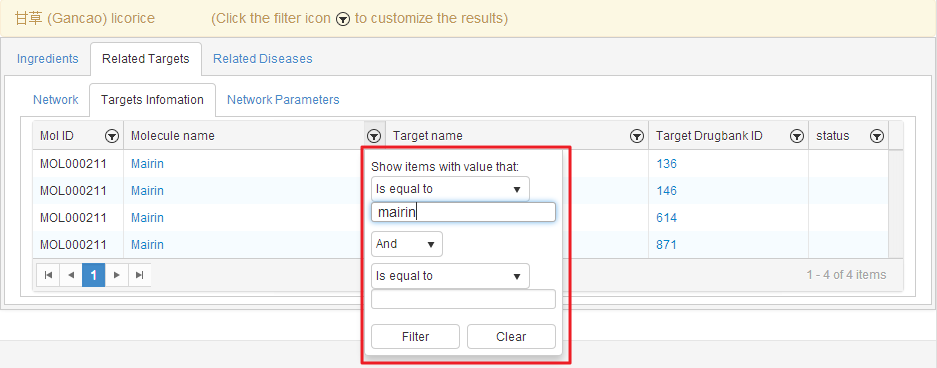
Task: Switch to Related Diseases tab
Action: click(263, 59)
